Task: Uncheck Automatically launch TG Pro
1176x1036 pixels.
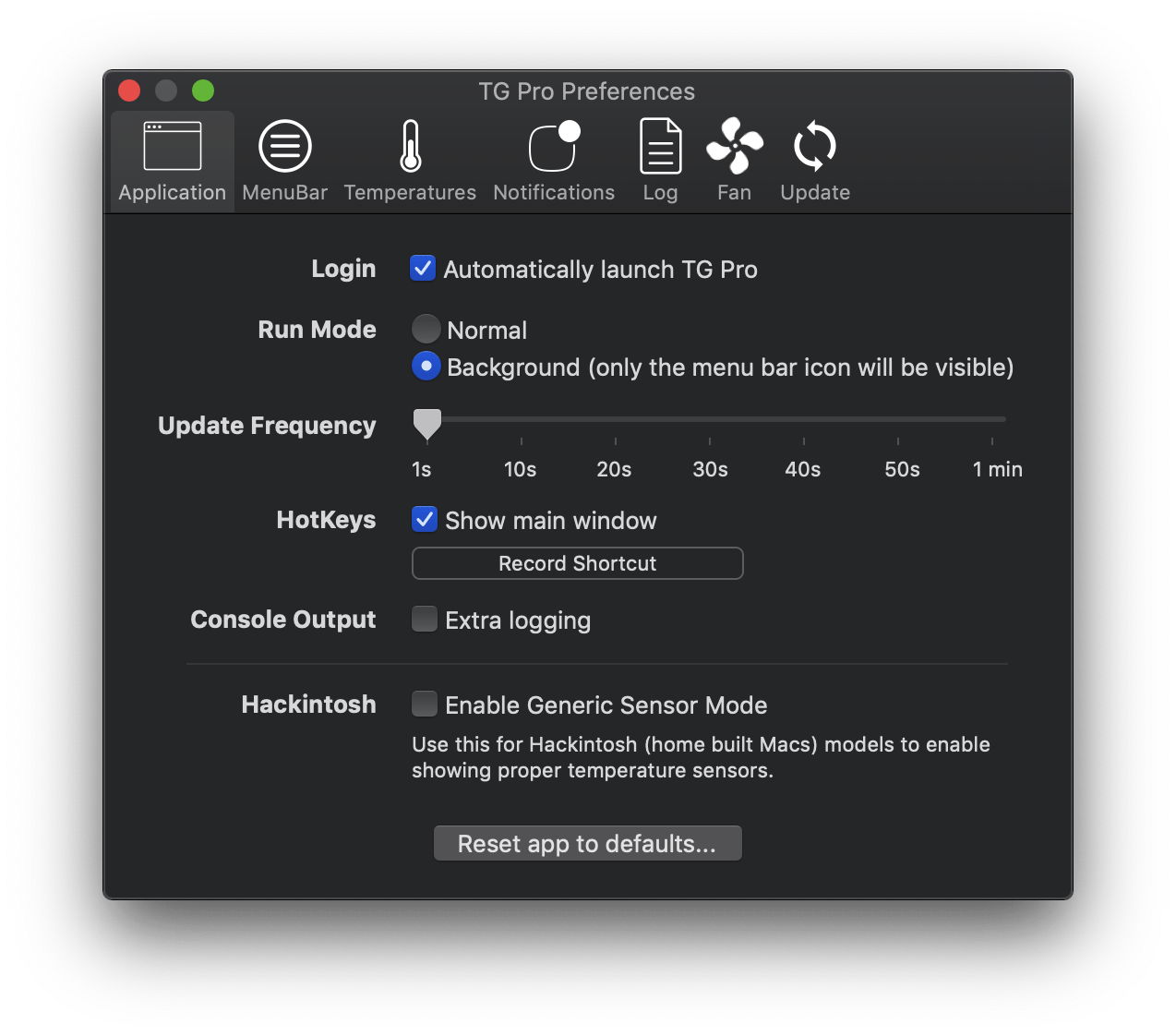Action: click(x=422, y=268)
